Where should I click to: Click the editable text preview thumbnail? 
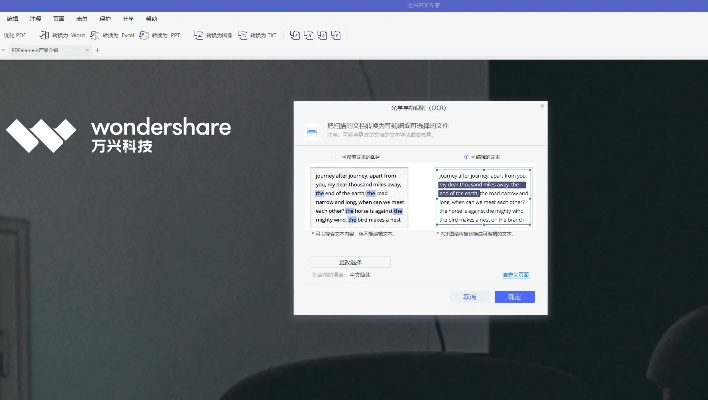click(483, 197)
